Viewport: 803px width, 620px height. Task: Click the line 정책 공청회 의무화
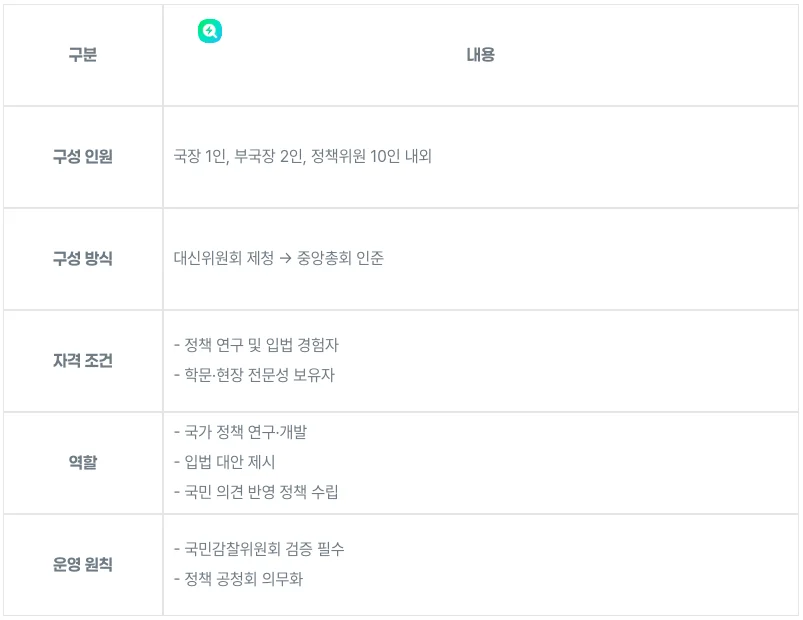(x=238, y=579)
